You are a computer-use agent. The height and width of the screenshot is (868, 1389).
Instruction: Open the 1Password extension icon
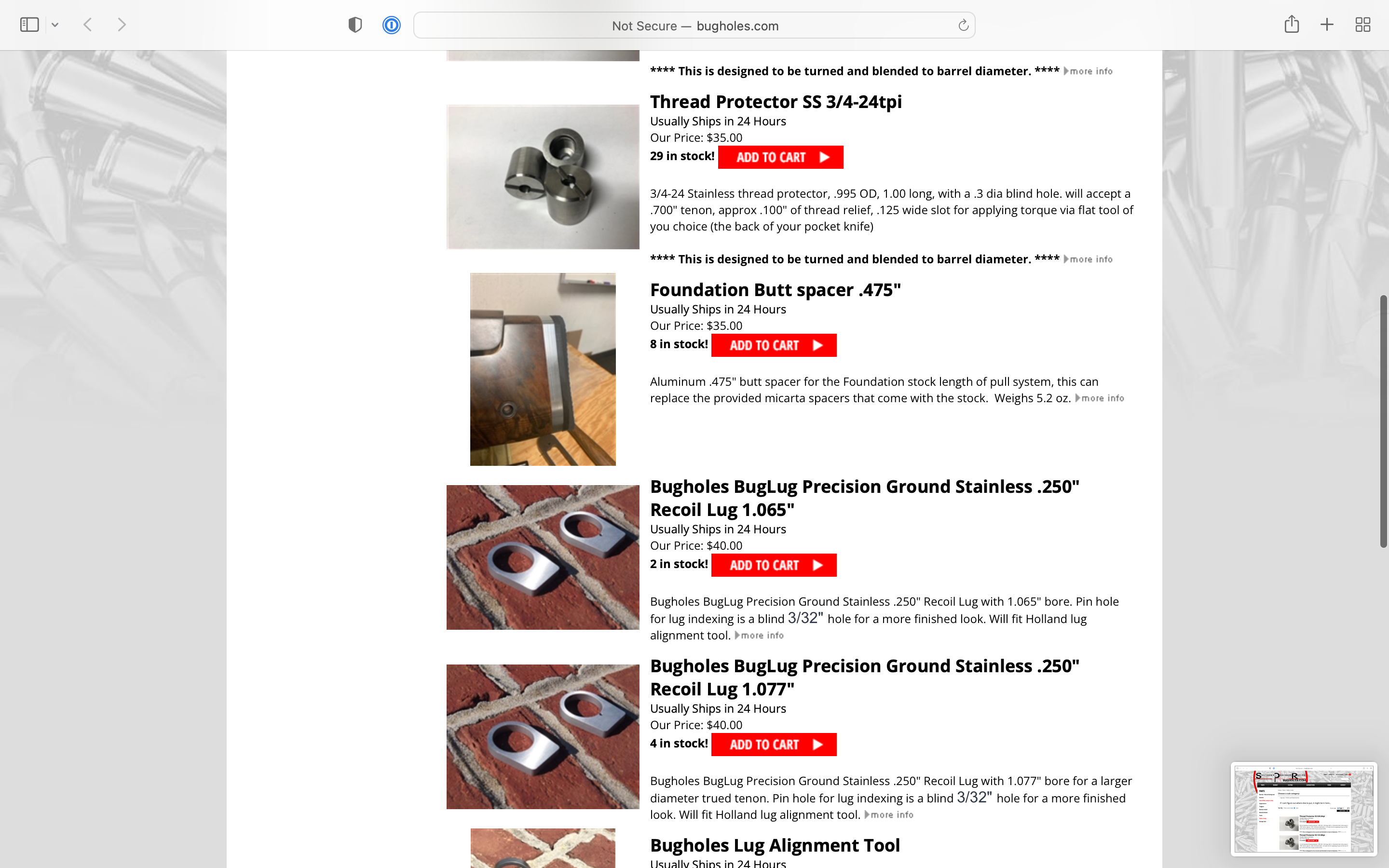pos(392,25)
